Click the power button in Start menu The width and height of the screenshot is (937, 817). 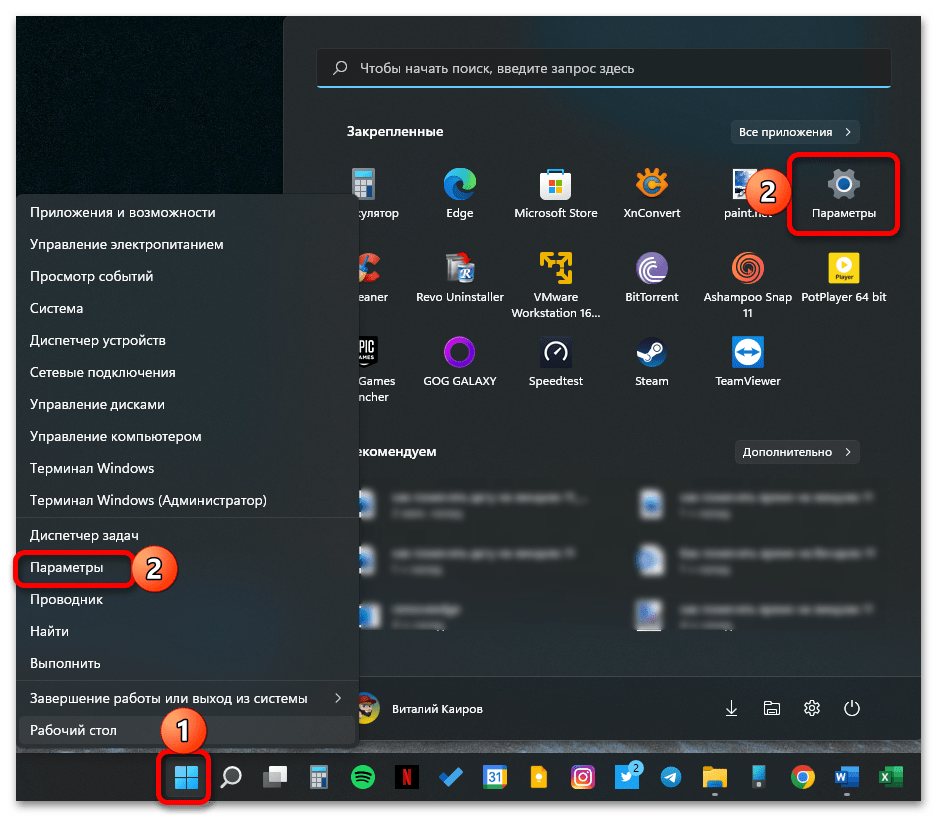point(851,708)
